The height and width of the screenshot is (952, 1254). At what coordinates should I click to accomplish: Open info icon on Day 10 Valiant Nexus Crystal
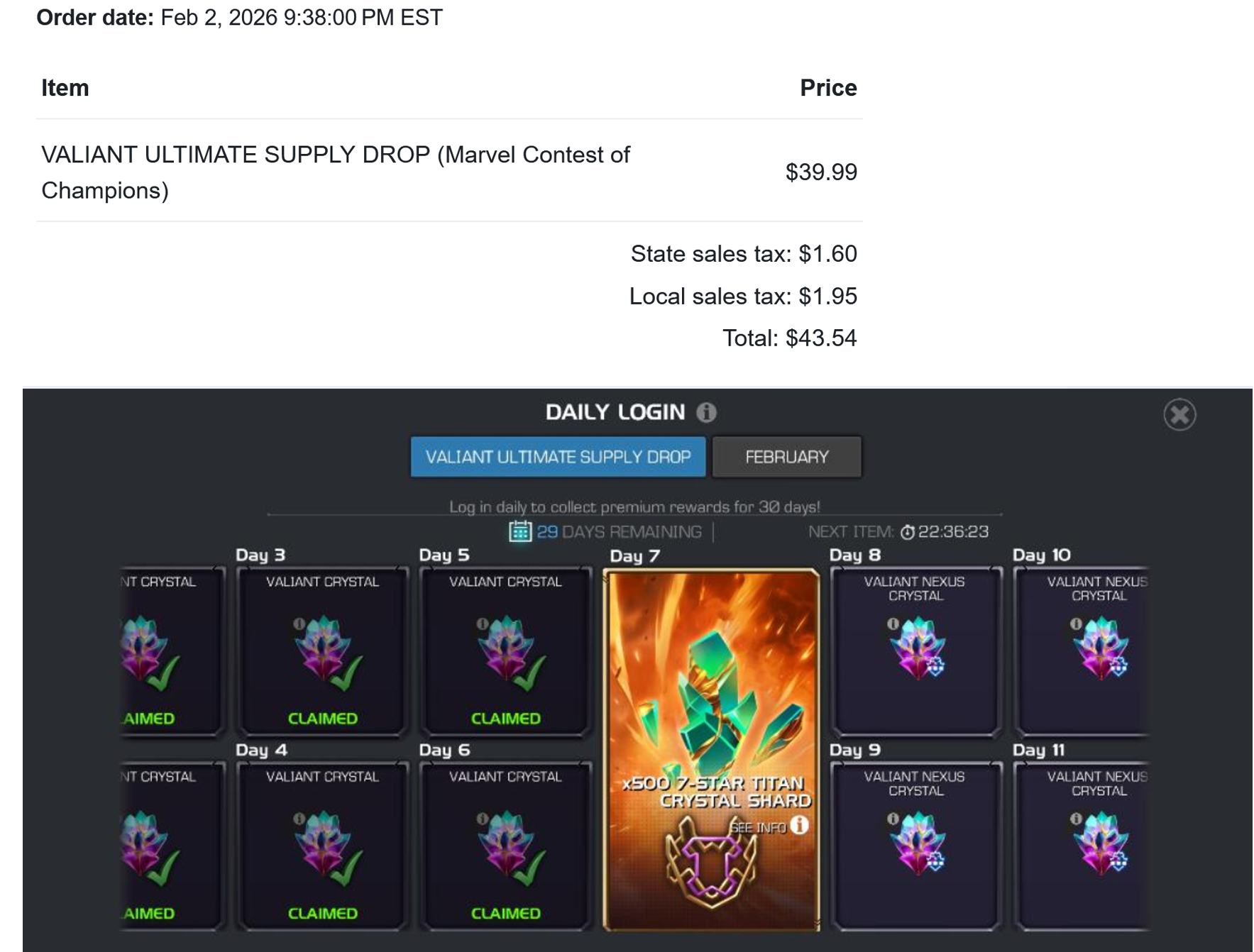tap(1076, 624)
